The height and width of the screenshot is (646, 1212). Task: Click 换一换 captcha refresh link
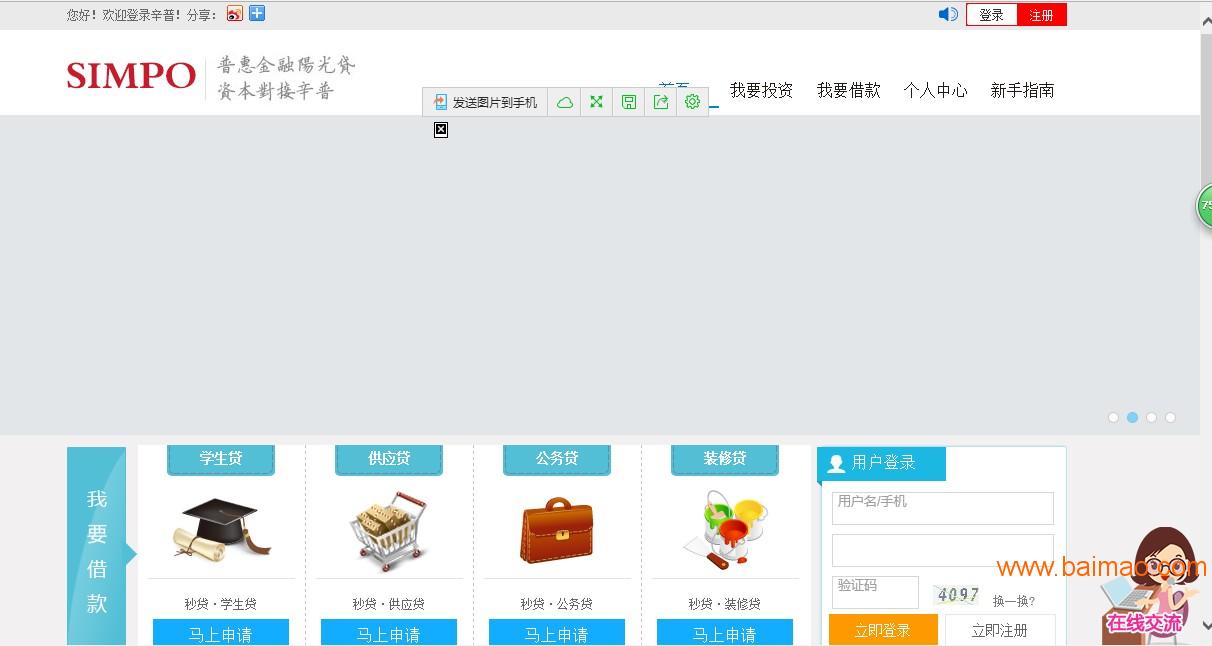[1013, 601]
